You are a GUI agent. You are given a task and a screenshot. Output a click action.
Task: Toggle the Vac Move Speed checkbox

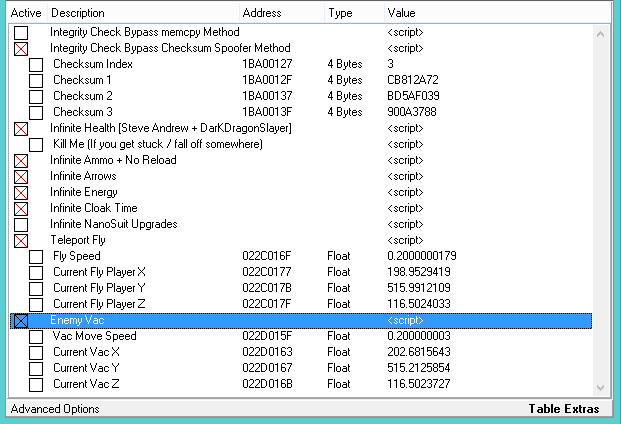point(36,337)
